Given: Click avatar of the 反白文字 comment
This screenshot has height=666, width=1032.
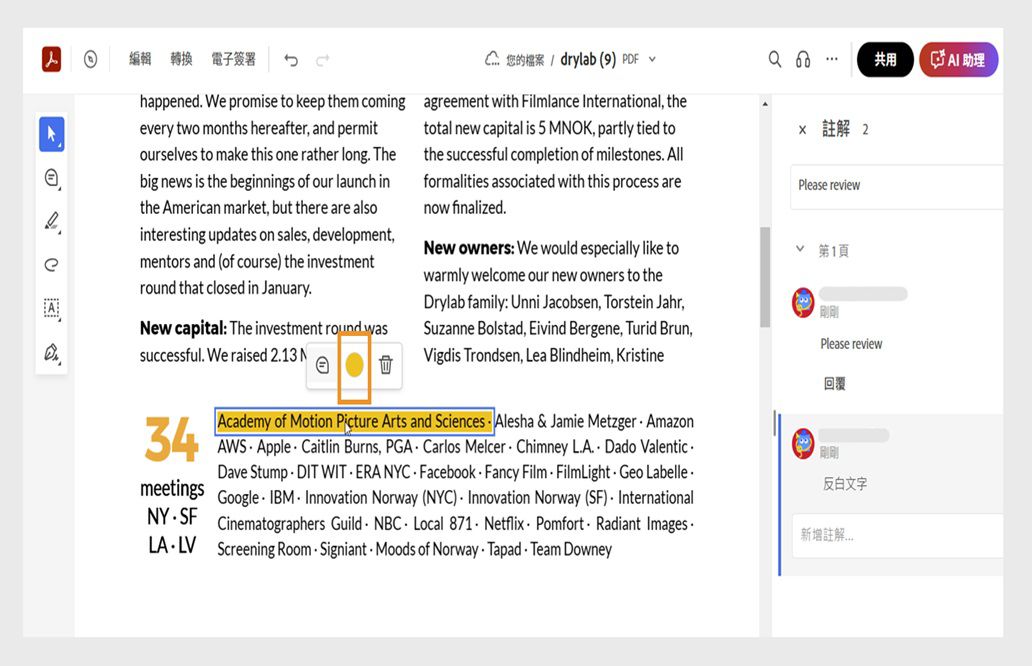Looking at the screenshot, I should point(803,443).
